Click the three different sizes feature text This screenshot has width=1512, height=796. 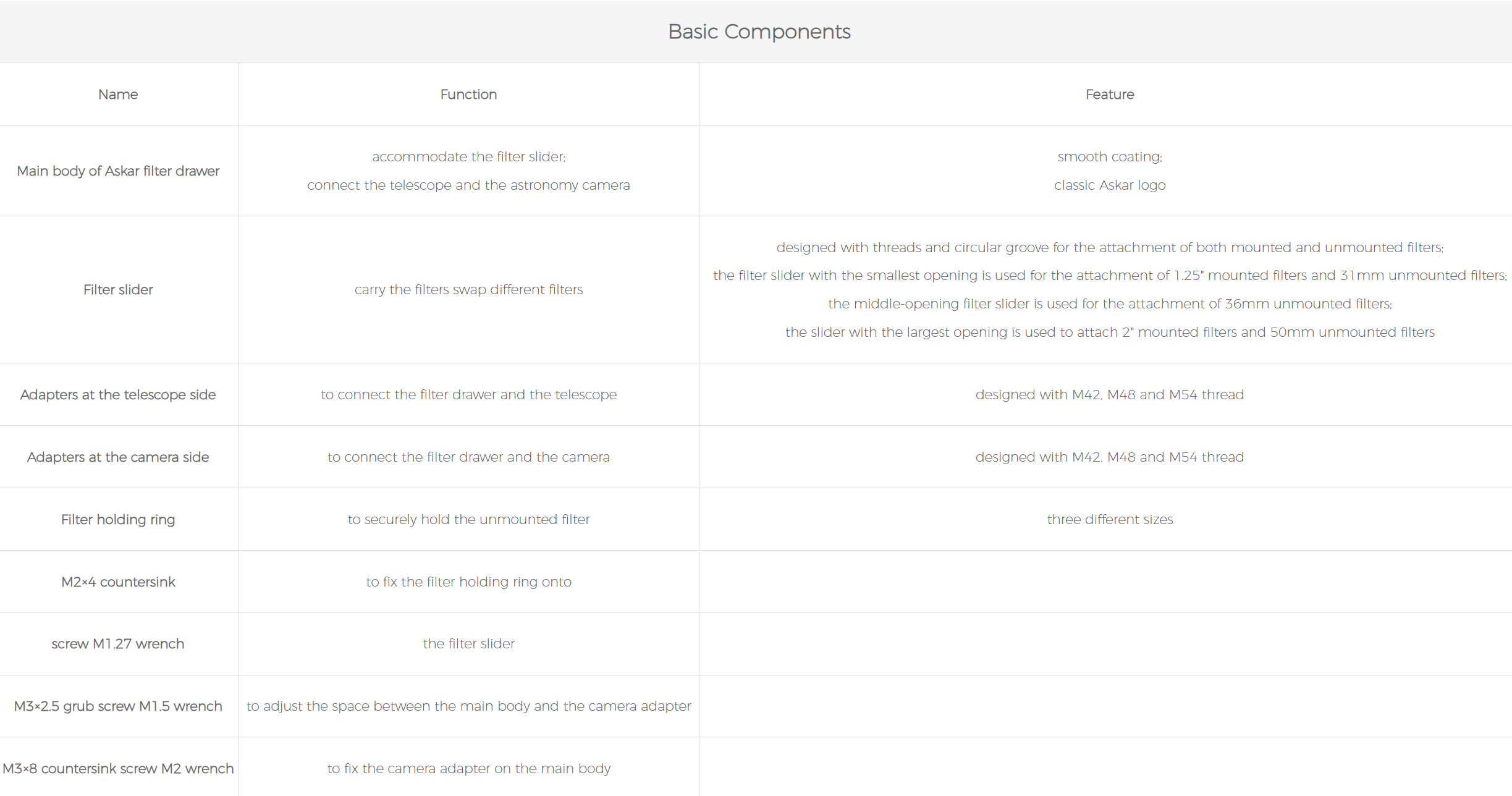click(x=1110, y=520)
